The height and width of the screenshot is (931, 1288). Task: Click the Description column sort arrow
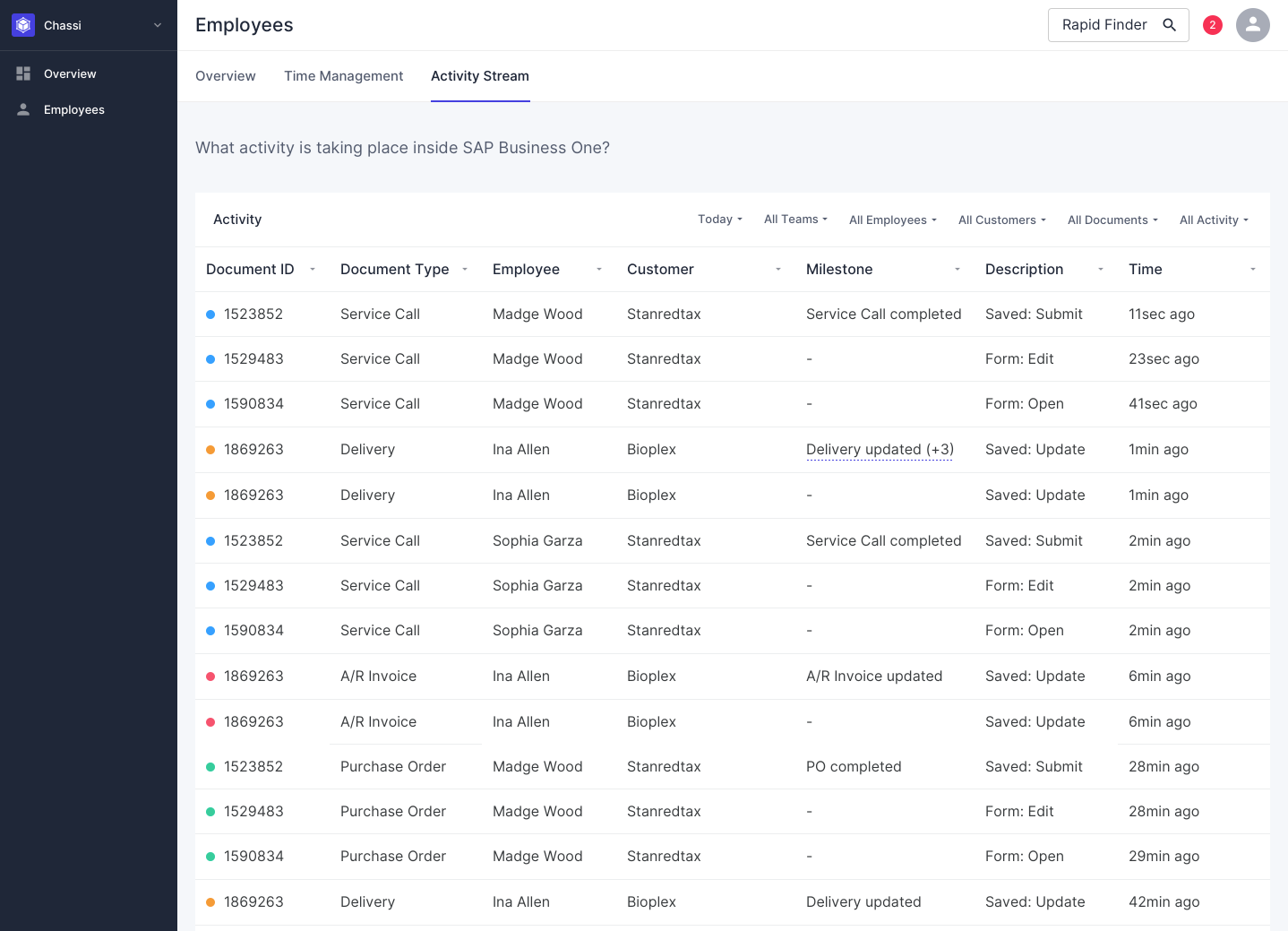[1101, 270]
